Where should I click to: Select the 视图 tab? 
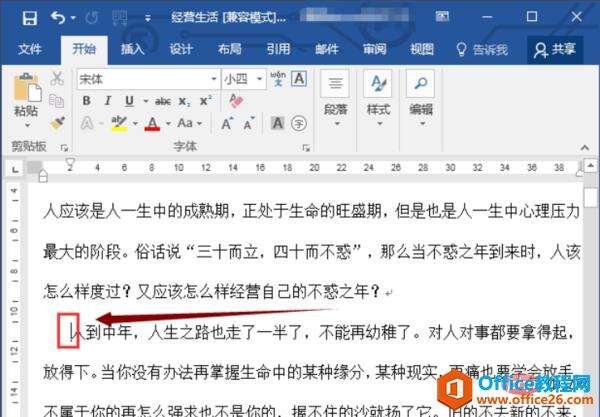(422, 49)
